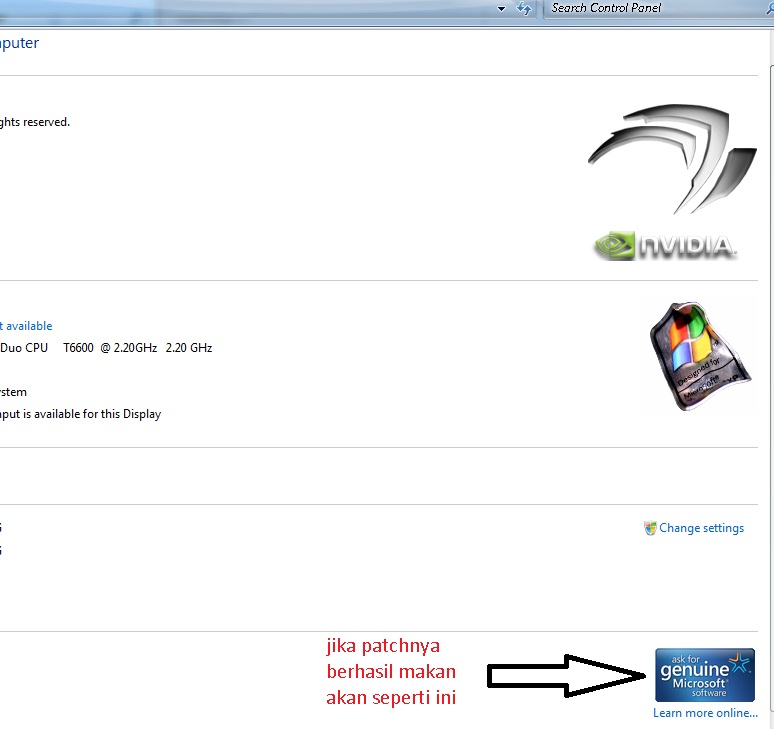Click the NVIDIA OEM logo image

pos(670,182)
